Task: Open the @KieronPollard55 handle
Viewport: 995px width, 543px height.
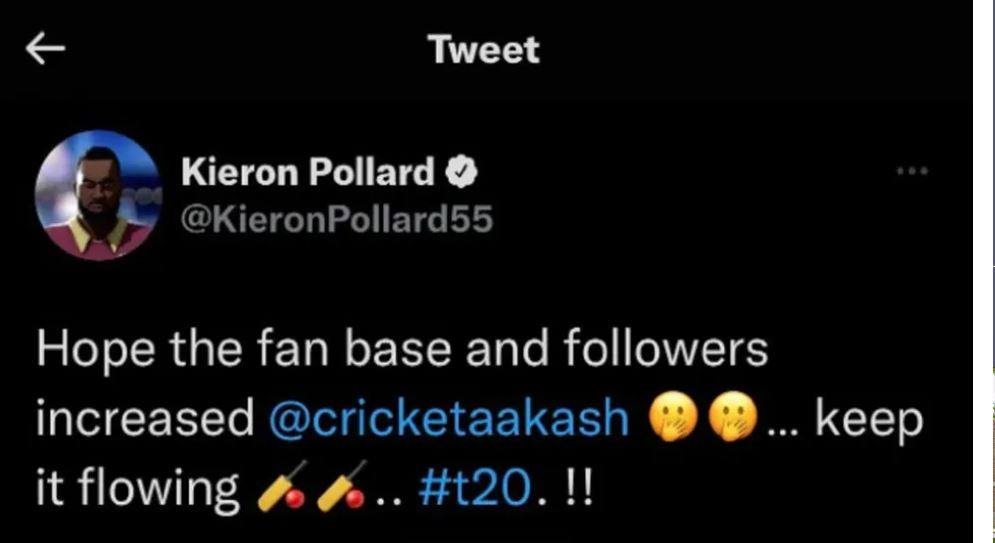Action: 337,218
